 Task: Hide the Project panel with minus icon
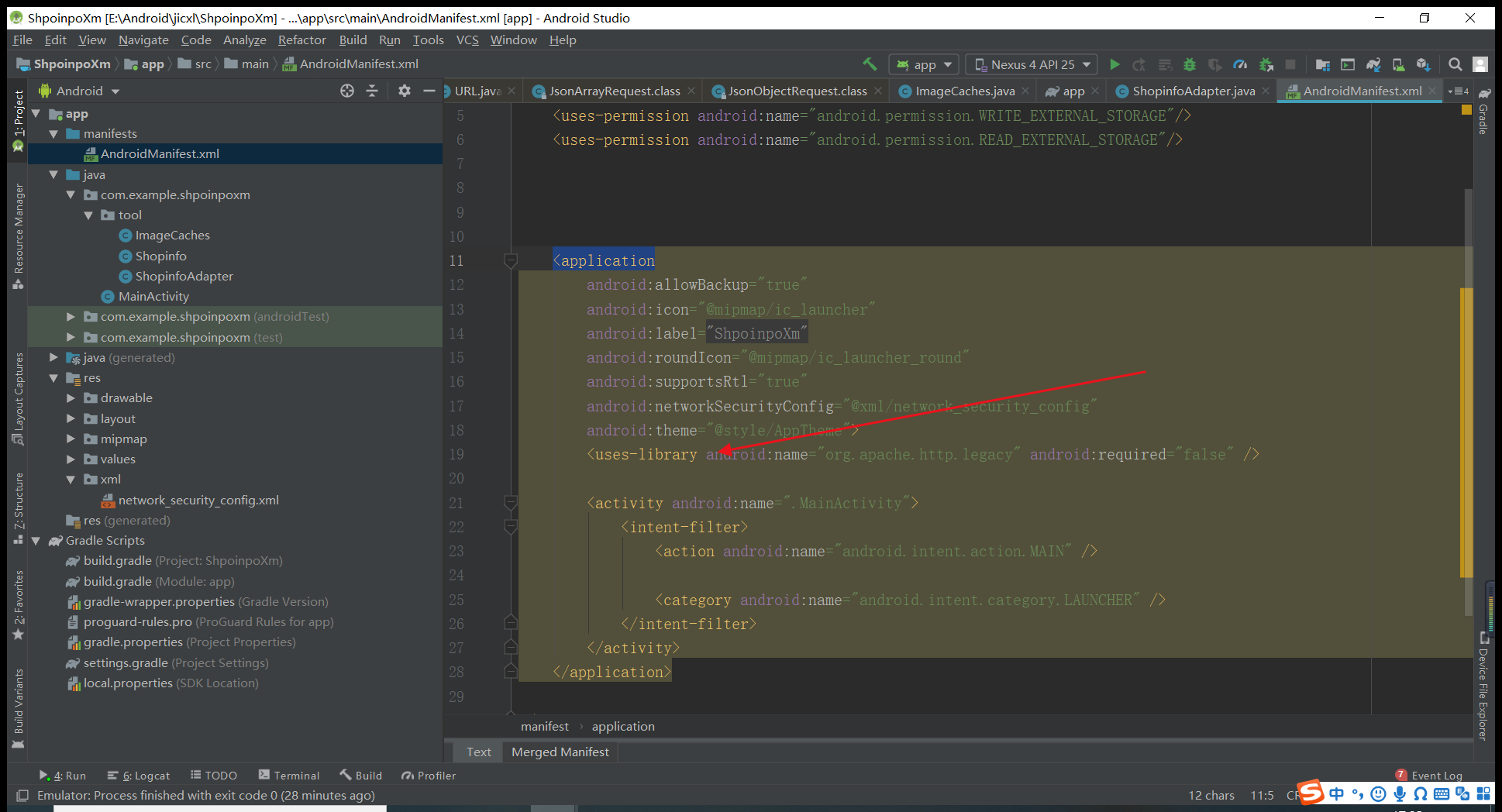coord(429,91)
